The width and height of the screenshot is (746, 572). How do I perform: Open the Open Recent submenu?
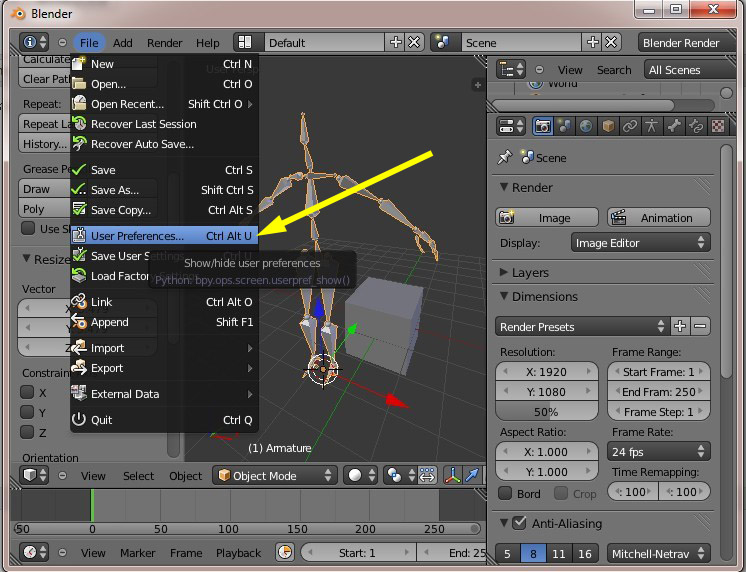coord(164,104)
